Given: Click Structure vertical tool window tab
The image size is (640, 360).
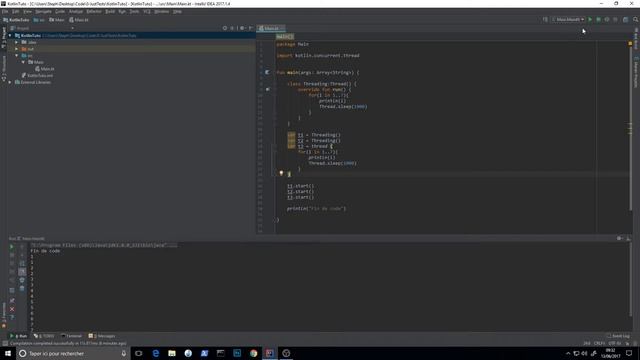Looking at the screenshot, I should click(x=4, y=68).
